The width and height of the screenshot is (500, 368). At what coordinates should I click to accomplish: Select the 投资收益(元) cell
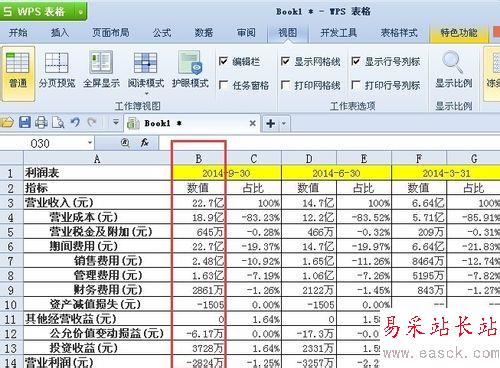point(98,348)
